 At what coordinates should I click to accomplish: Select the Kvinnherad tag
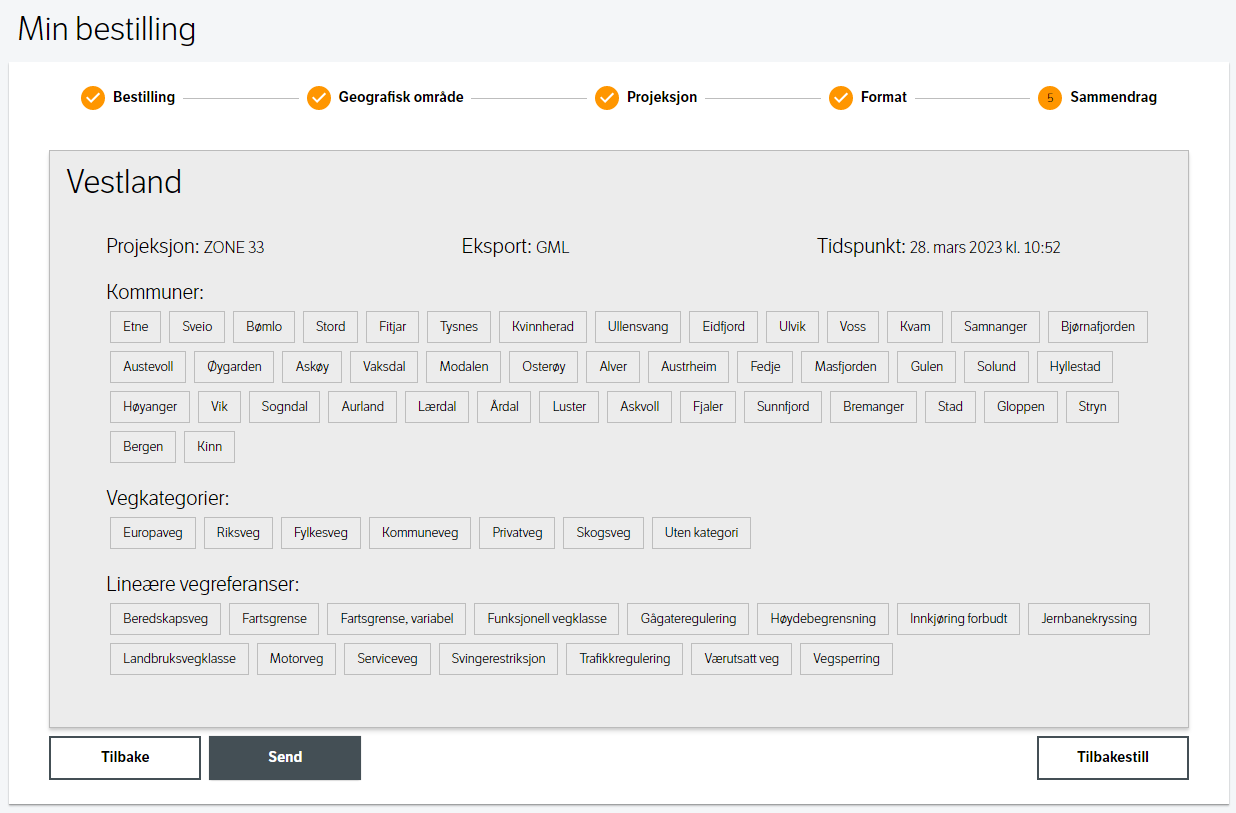543,327
